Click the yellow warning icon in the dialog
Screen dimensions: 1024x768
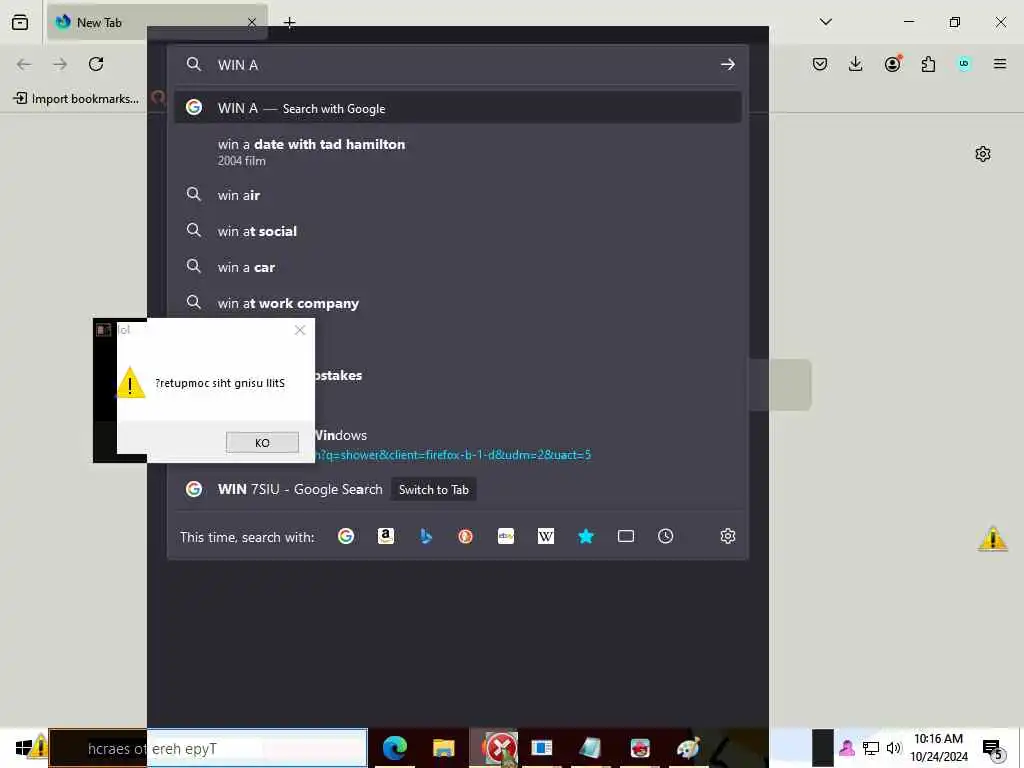click(x=131, y=383)
